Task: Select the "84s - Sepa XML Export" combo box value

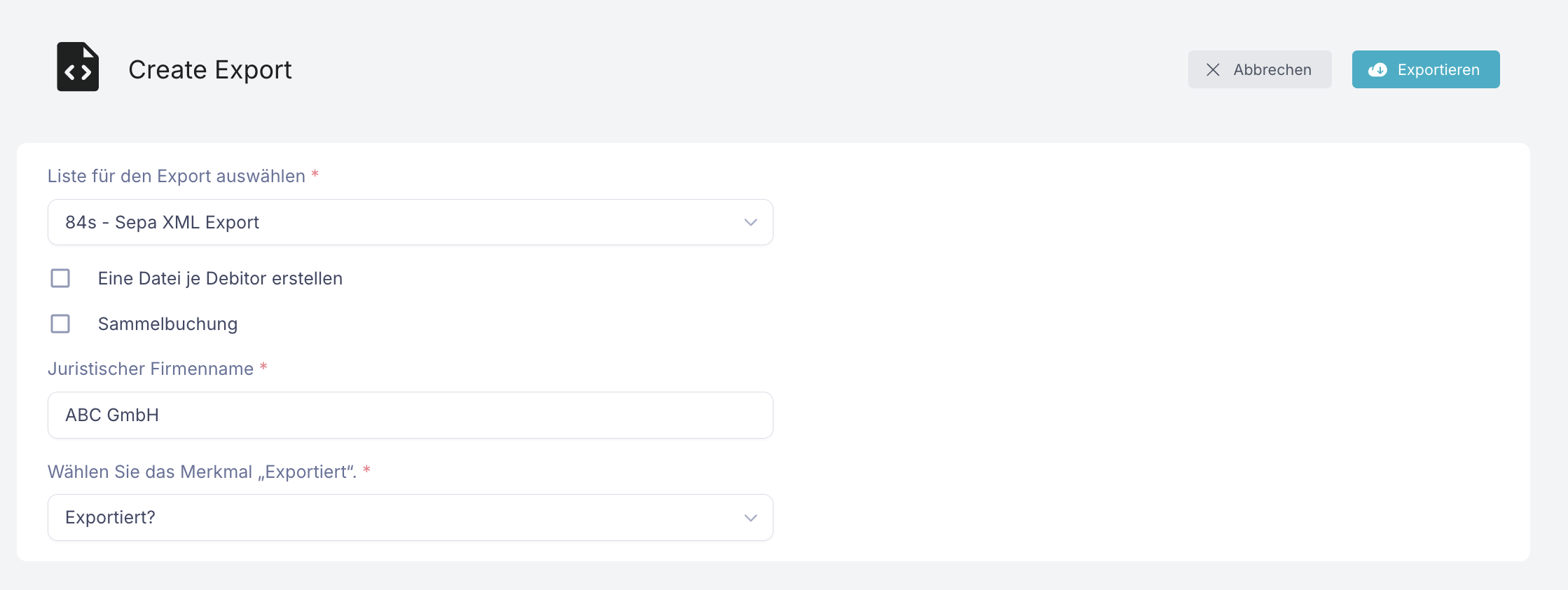Action: (162, 223)
